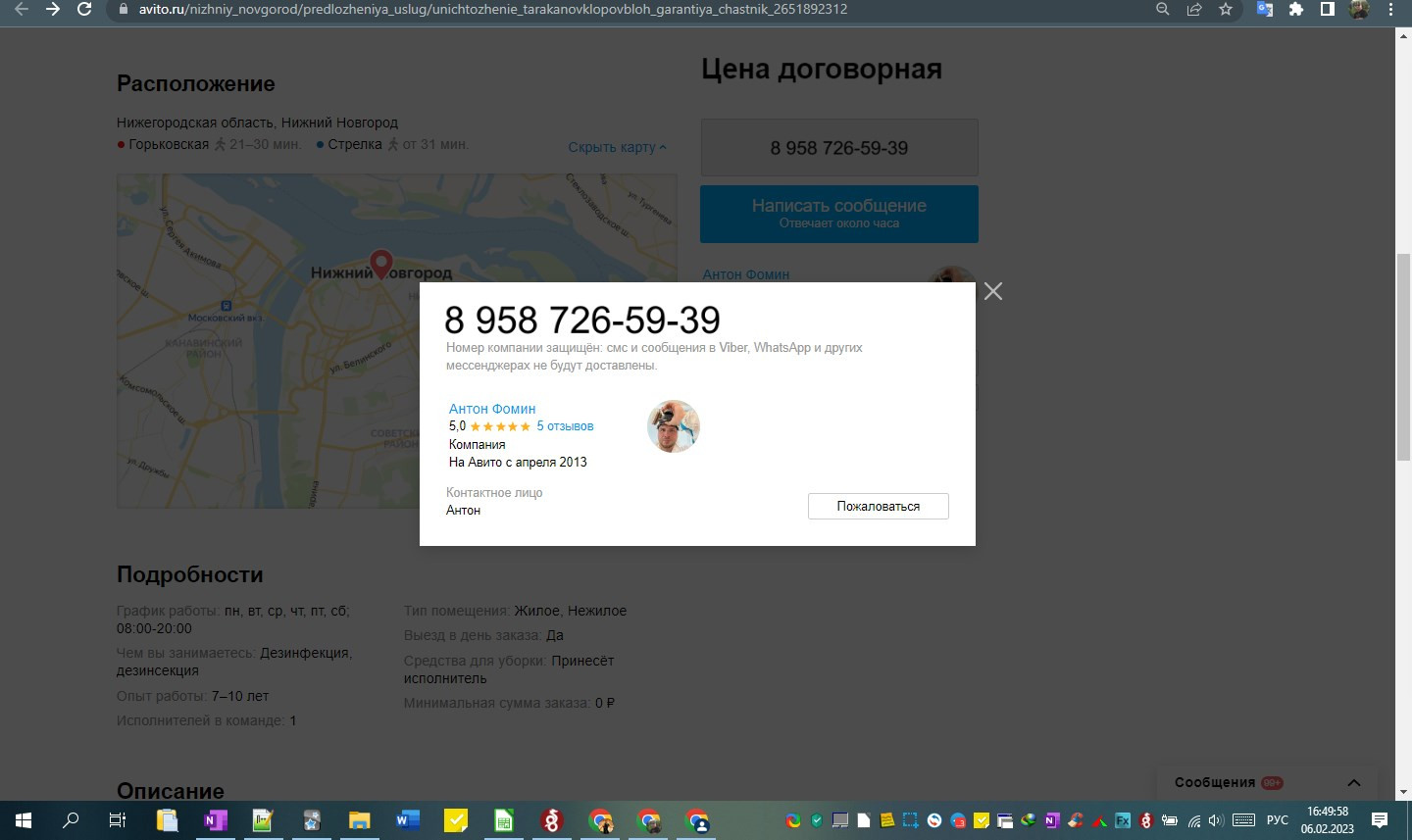
Task: Open the notepad-with-pencil taskbar app
Action: 263,820
